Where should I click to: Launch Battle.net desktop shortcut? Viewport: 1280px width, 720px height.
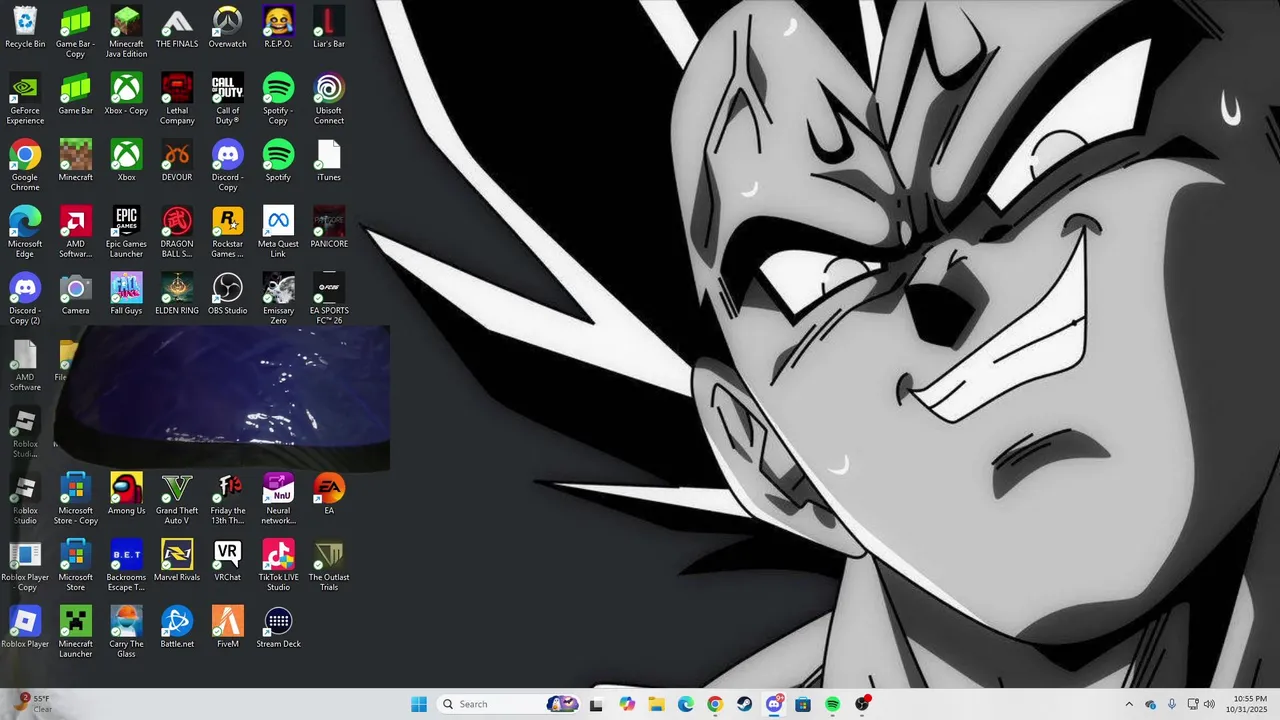(x=177, y=628)
